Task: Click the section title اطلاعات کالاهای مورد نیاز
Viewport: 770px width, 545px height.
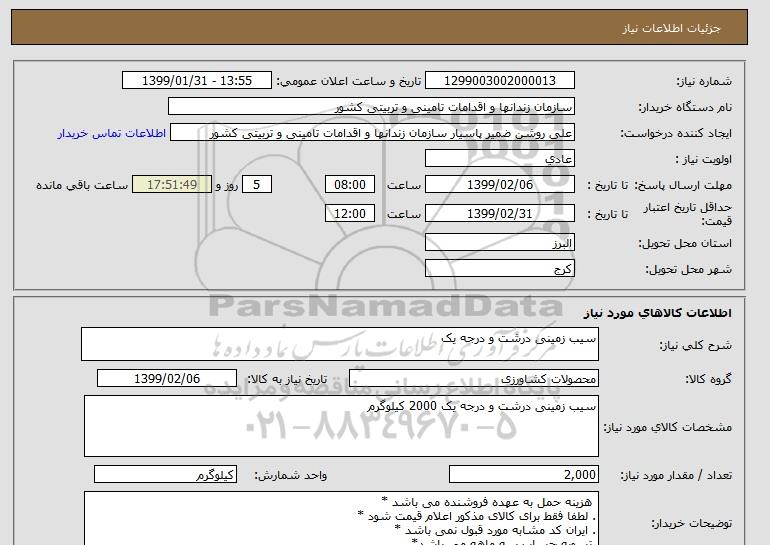Action: [x=658, y=313]
